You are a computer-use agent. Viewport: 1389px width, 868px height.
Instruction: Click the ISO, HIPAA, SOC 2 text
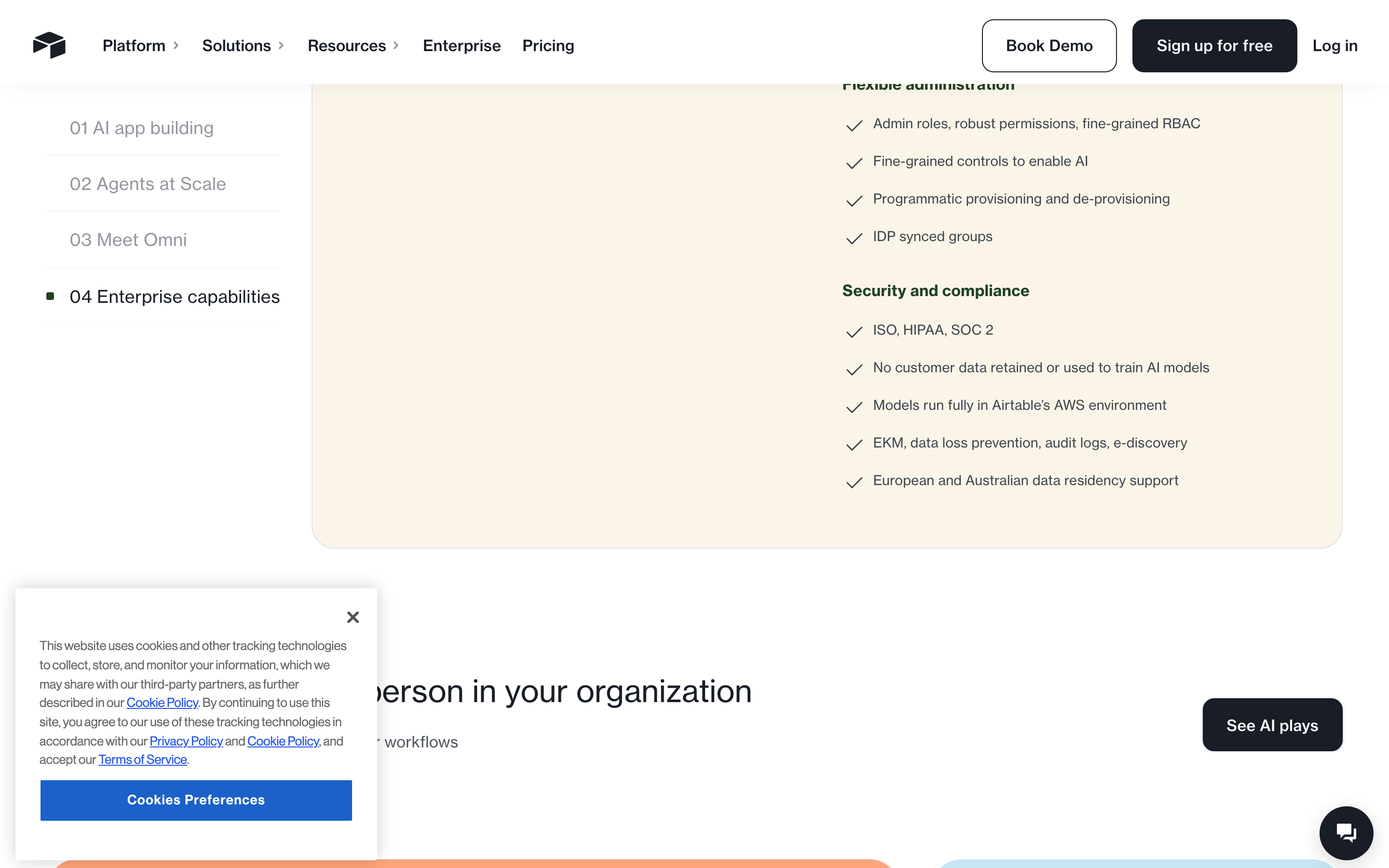933,330
